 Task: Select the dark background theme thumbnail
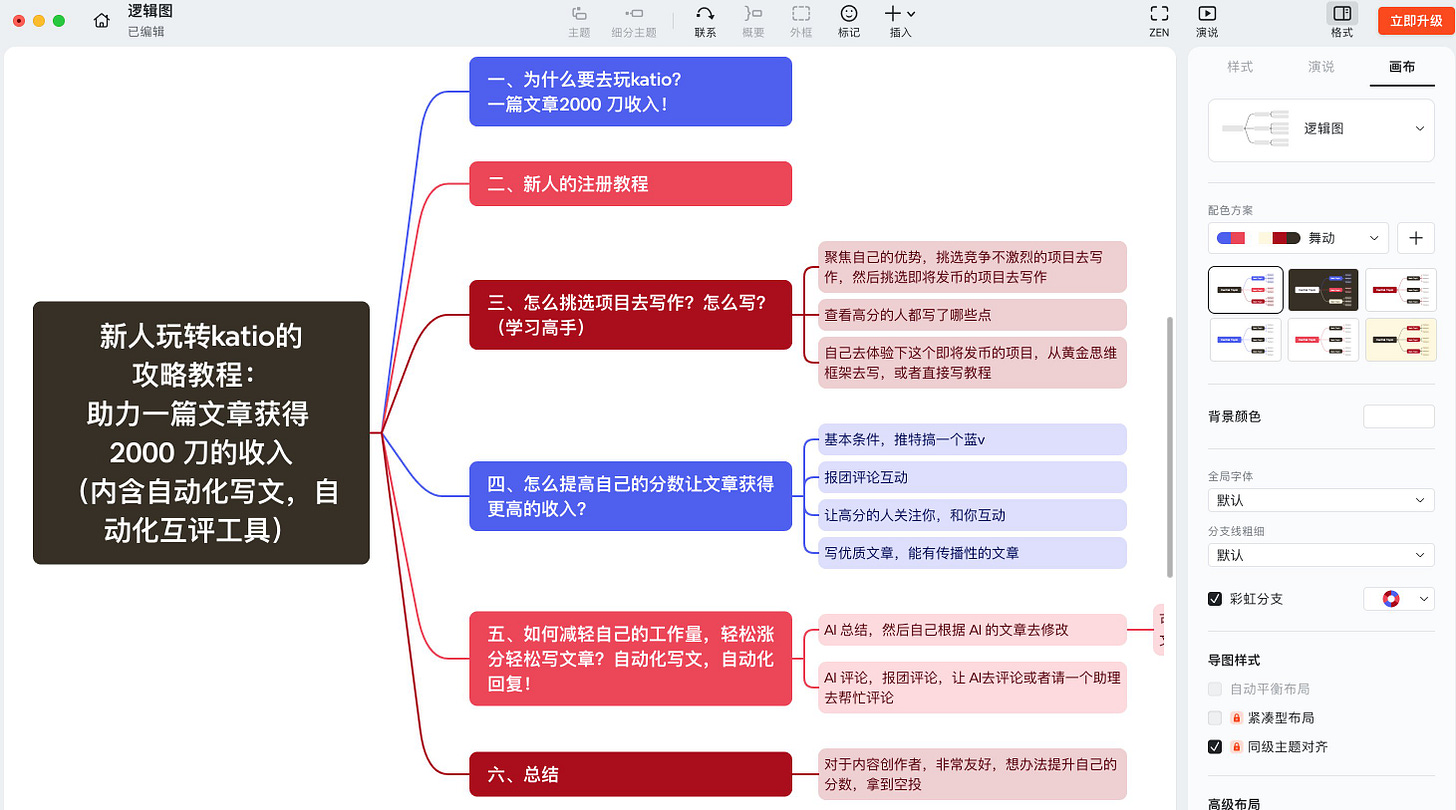tap(1323, 289)
